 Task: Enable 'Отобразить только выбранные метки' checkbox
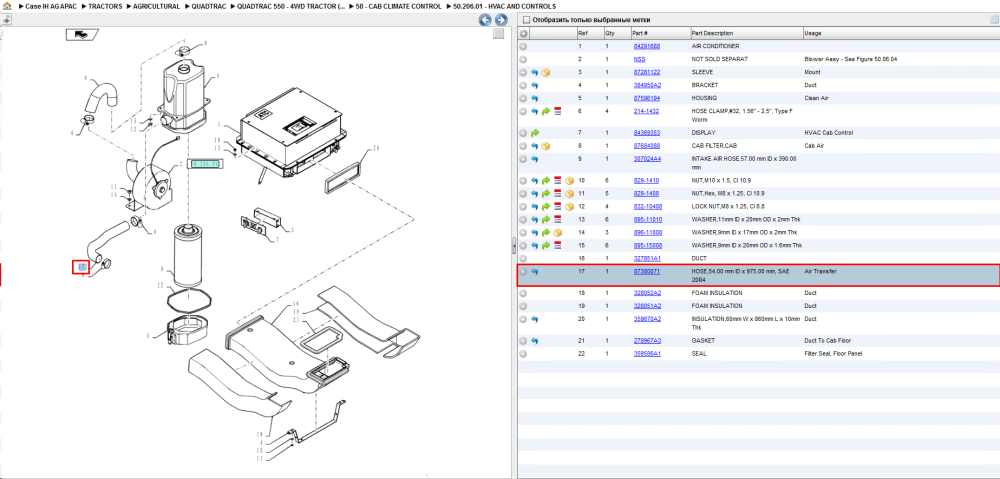click(x=526, y=20)
